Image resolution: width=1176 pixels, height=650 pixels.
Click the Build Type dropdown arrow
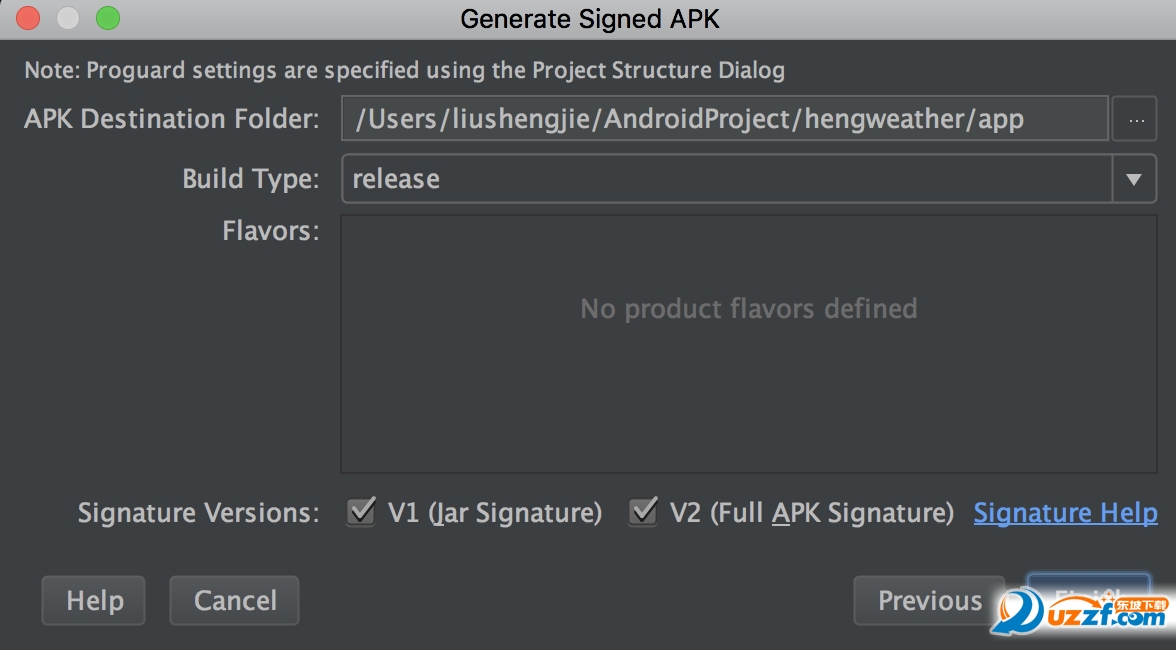1134,179
